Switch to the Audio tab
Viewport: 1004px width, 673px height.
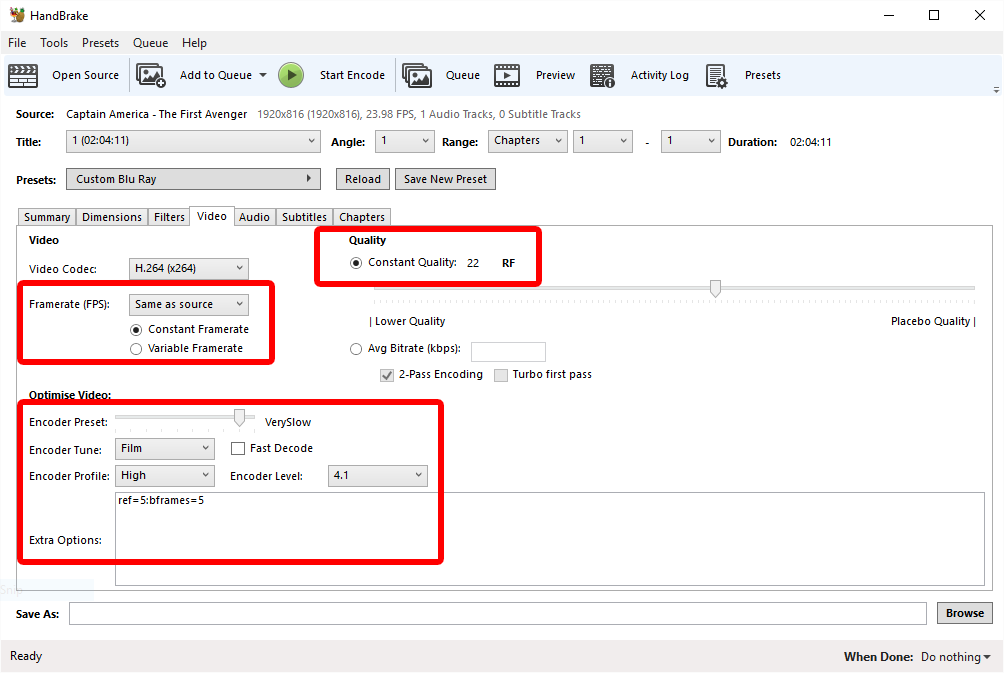click(x=254, y=217)
